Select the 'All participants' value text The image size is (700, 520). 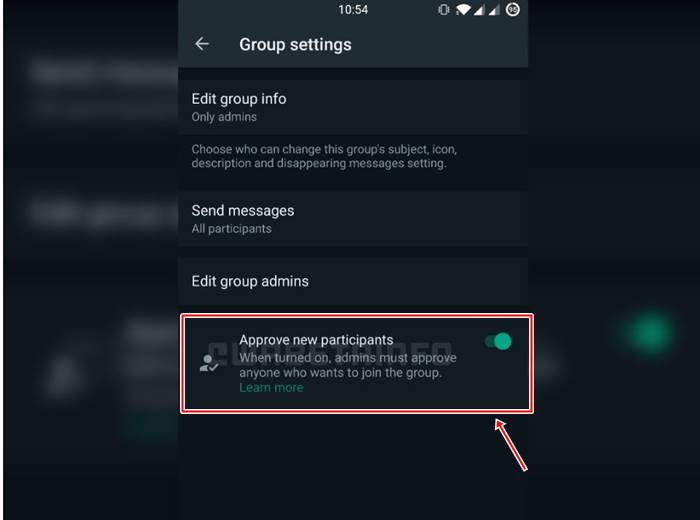231,229
